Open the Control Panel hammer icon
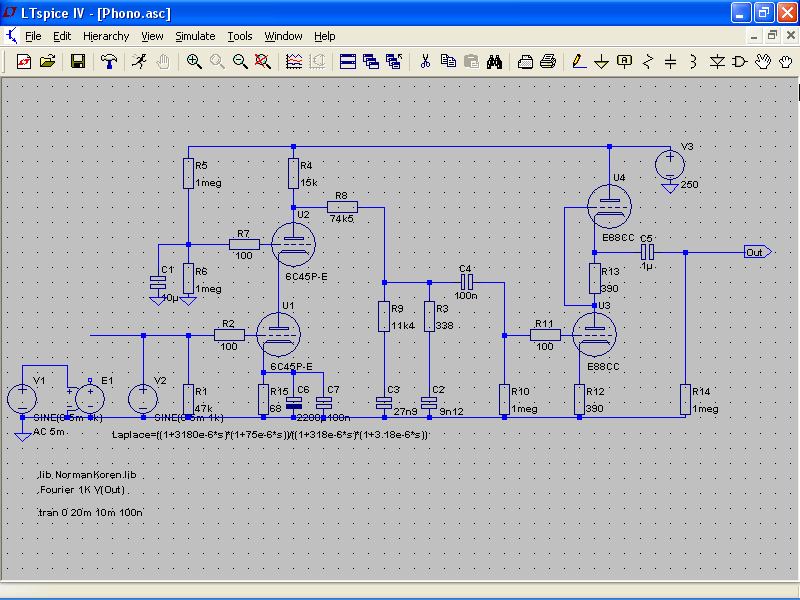800x600 pixels. point(109,62)
